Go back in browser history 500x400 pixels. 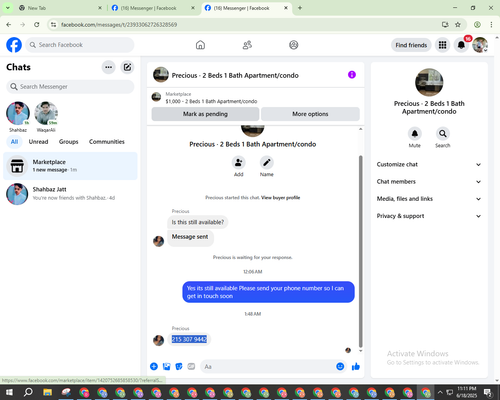(9, 25)
